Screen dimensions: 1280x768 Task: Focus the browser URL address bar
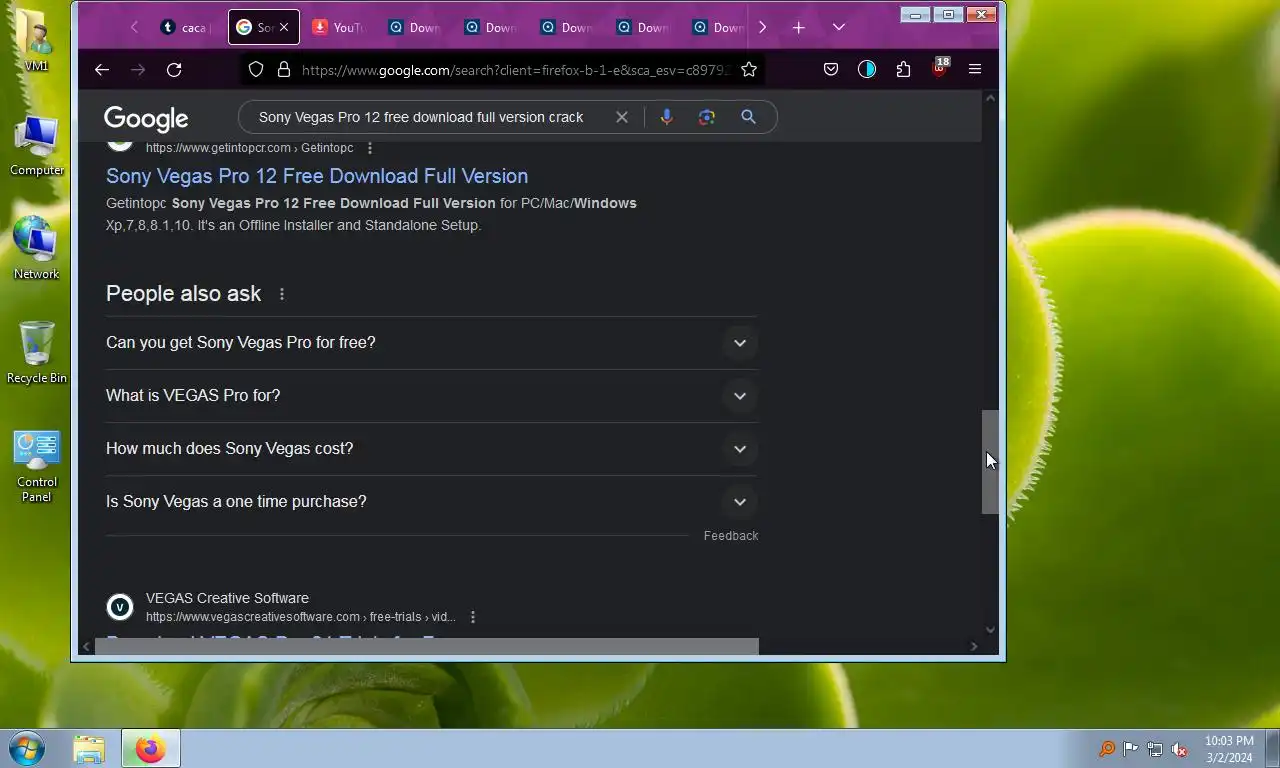click(515, 70)
